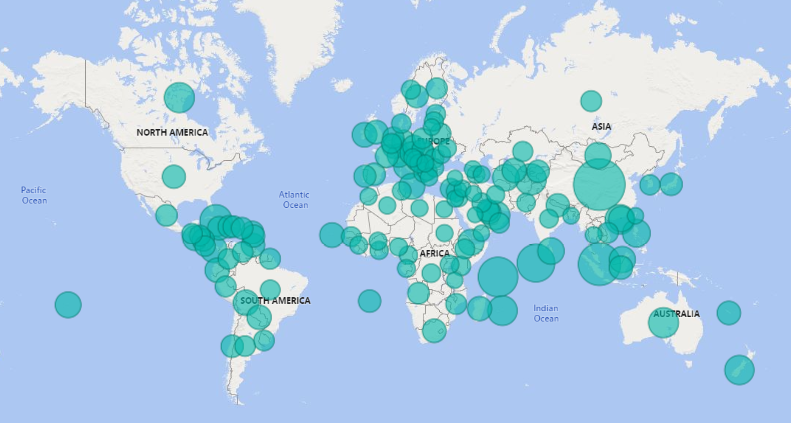Click the NORTH AMERICA continent label
The height and width of the screenshot is (423, 791).
click(172, 133)
